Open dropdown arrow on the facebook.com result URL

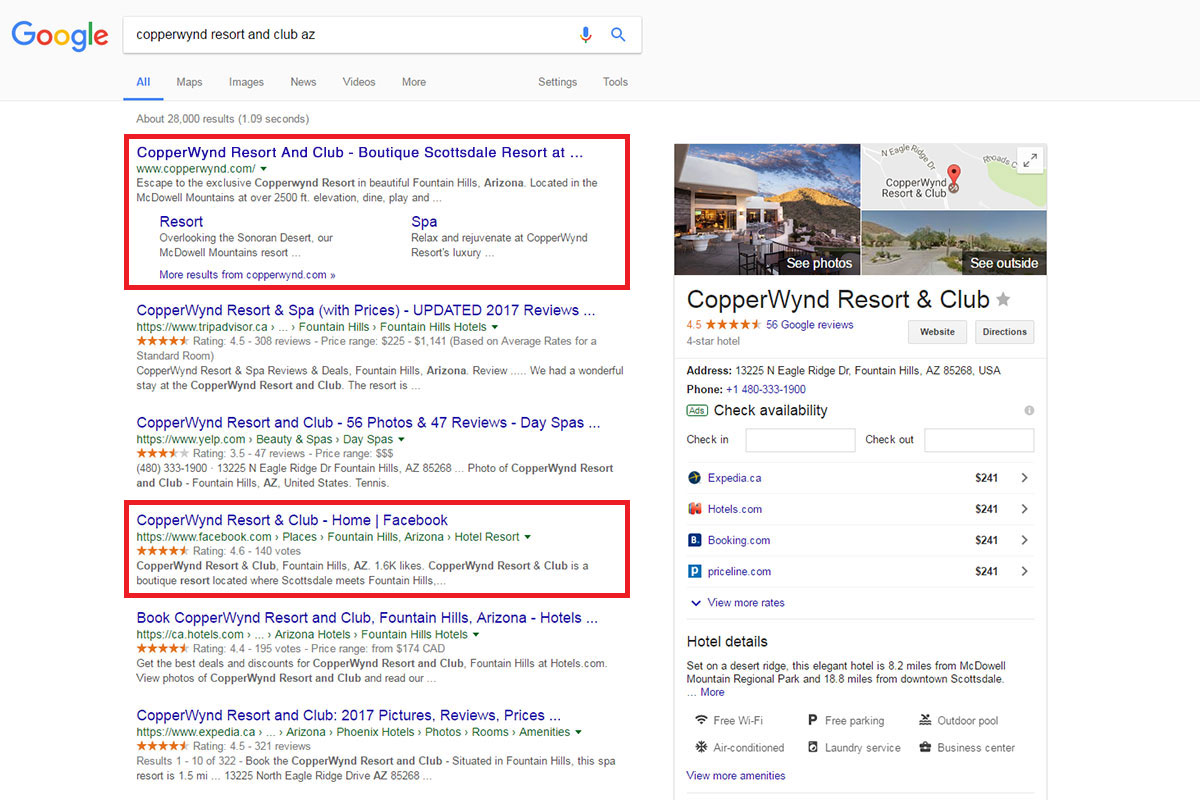pyautogui.click(x=527, y=537)
